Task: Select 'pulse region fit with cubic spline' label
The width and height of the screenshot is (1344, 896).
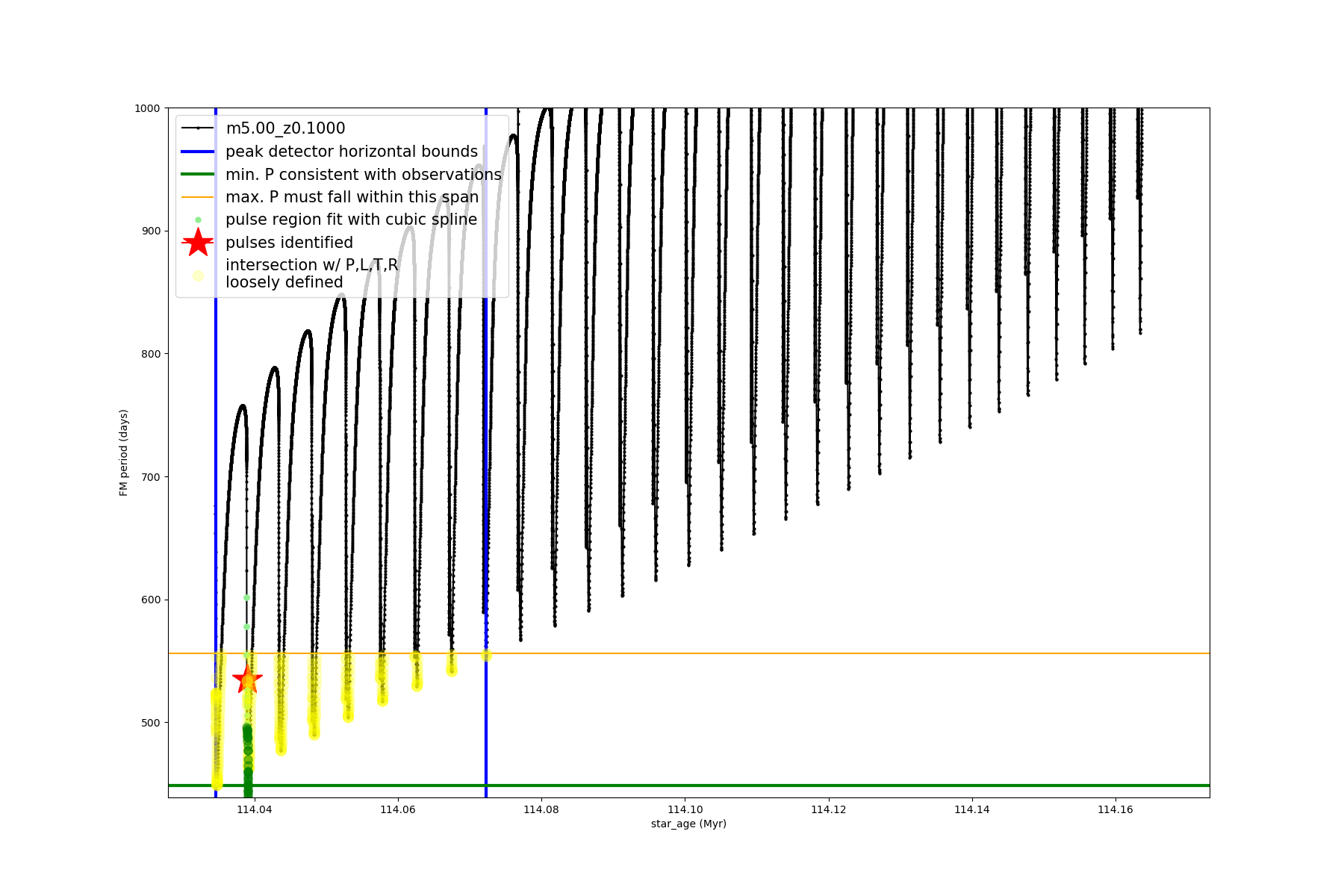Action: click(351, 220)
